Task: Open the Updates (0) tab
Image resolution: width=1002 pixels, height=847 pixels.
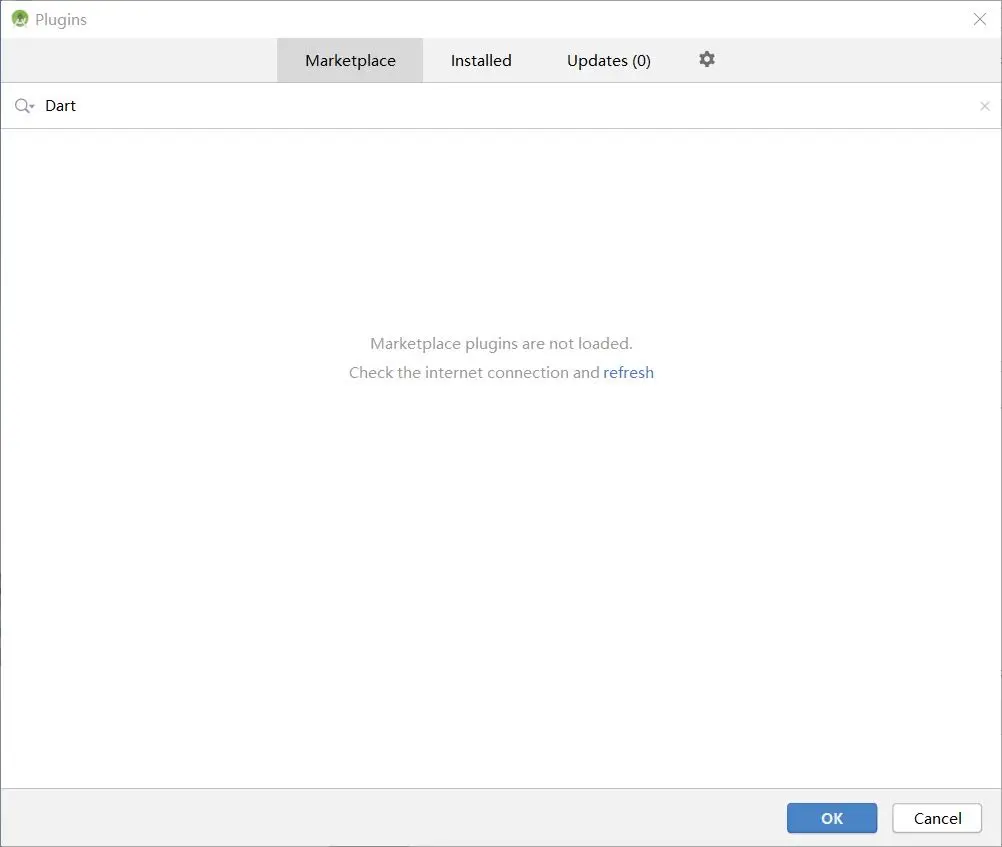Action: coord(608,60)
